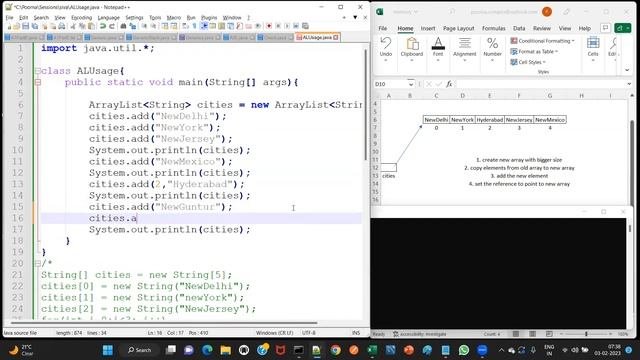The width and height of the screenshot is (640, 360).
Task: Open file using the folder icon
Action: click(x=16, y=26)
